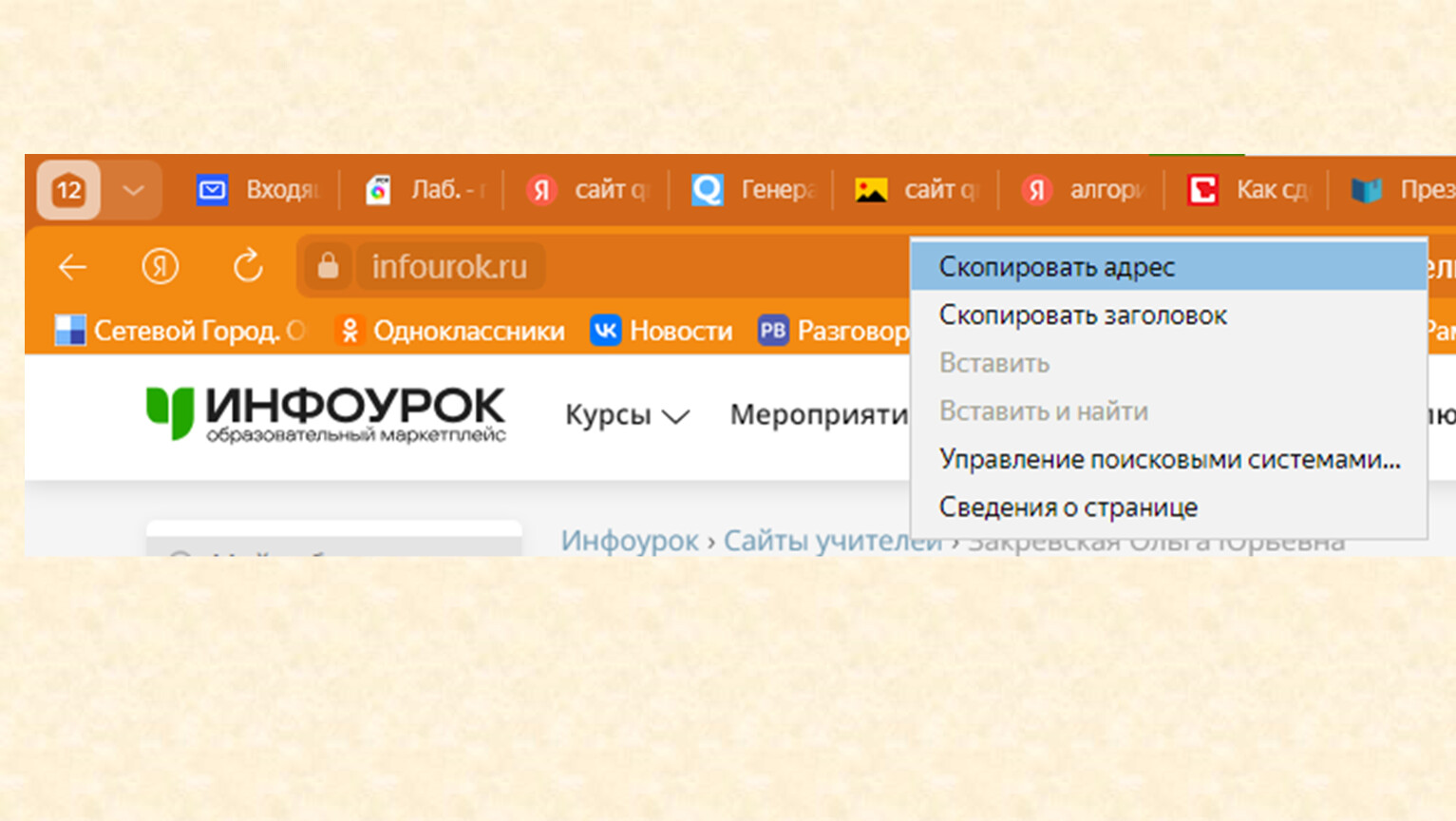Switch to the Входящие mail tab
The image size is (1456, 821).
(258, 190)
